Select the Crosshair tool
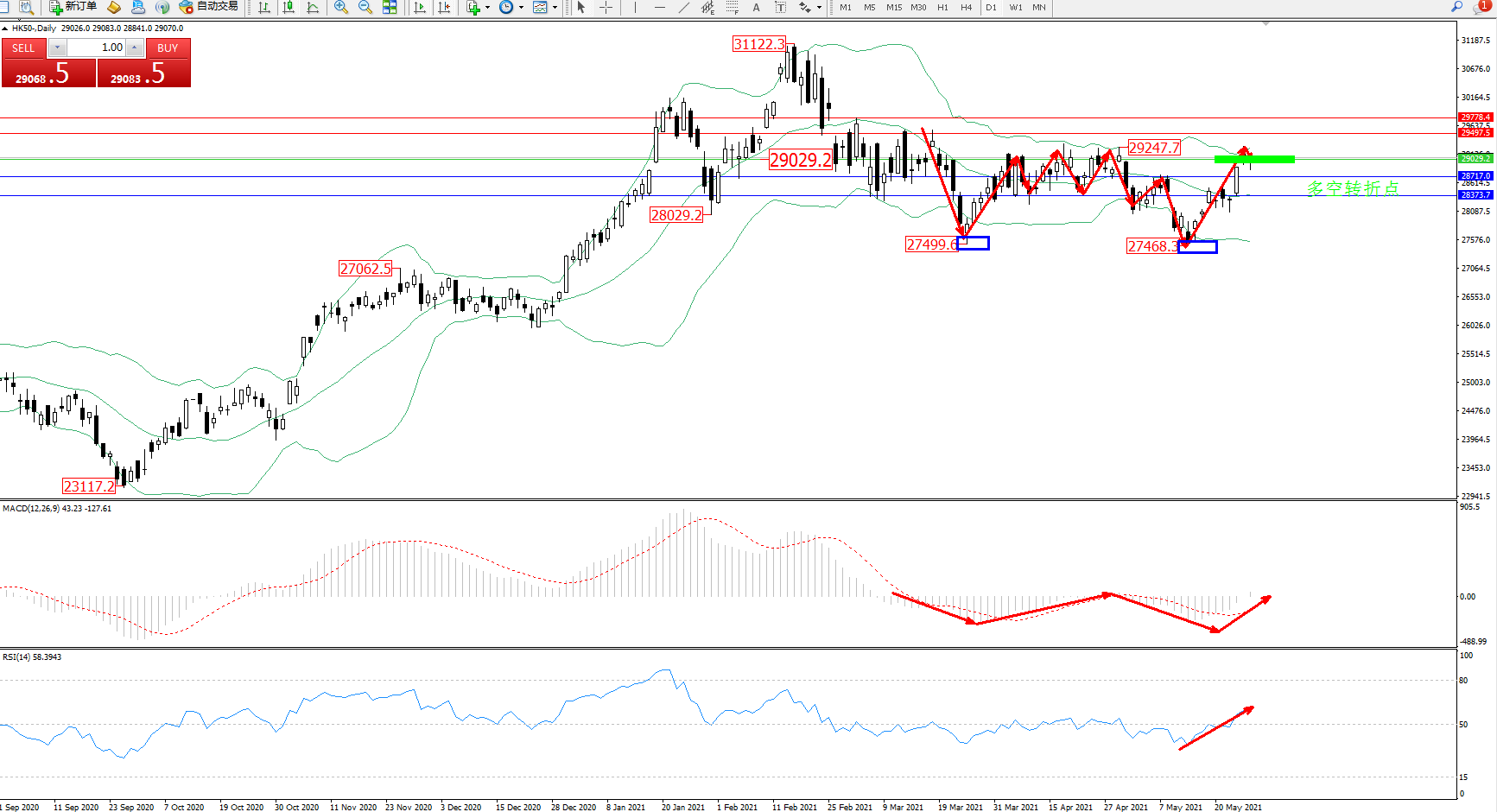This screenshot has width=1497, height=812. click(x=606, y=7)
